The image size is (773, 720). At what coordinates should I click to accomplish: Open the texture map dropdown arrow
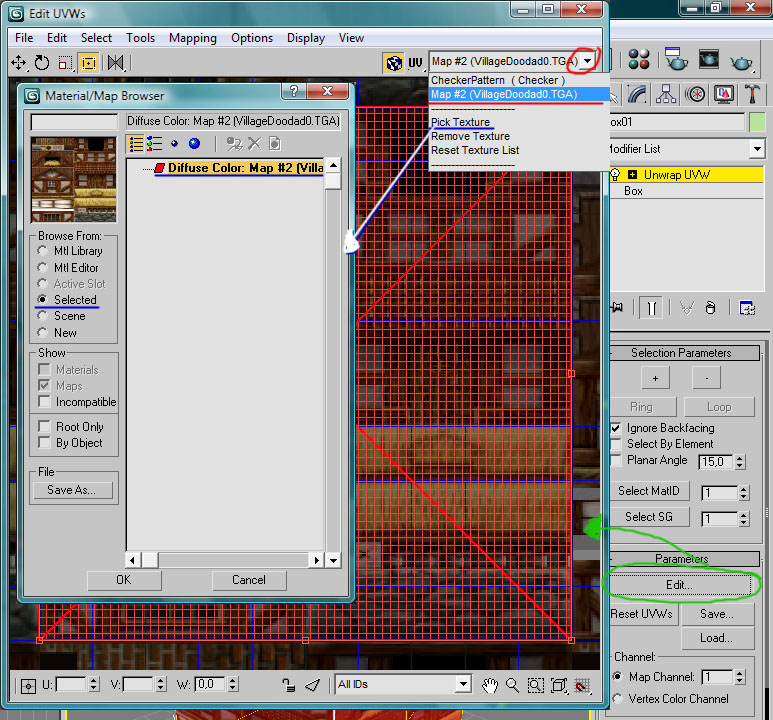pos(588,61)
